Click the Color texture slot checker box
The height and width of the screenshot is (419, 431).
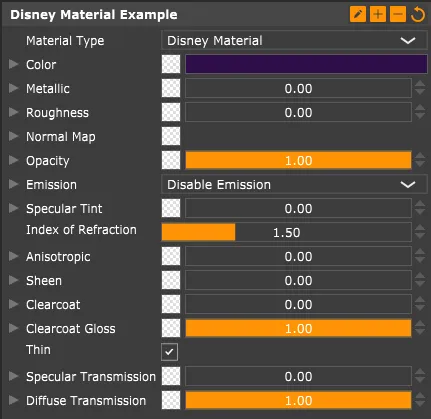(171, 64)
